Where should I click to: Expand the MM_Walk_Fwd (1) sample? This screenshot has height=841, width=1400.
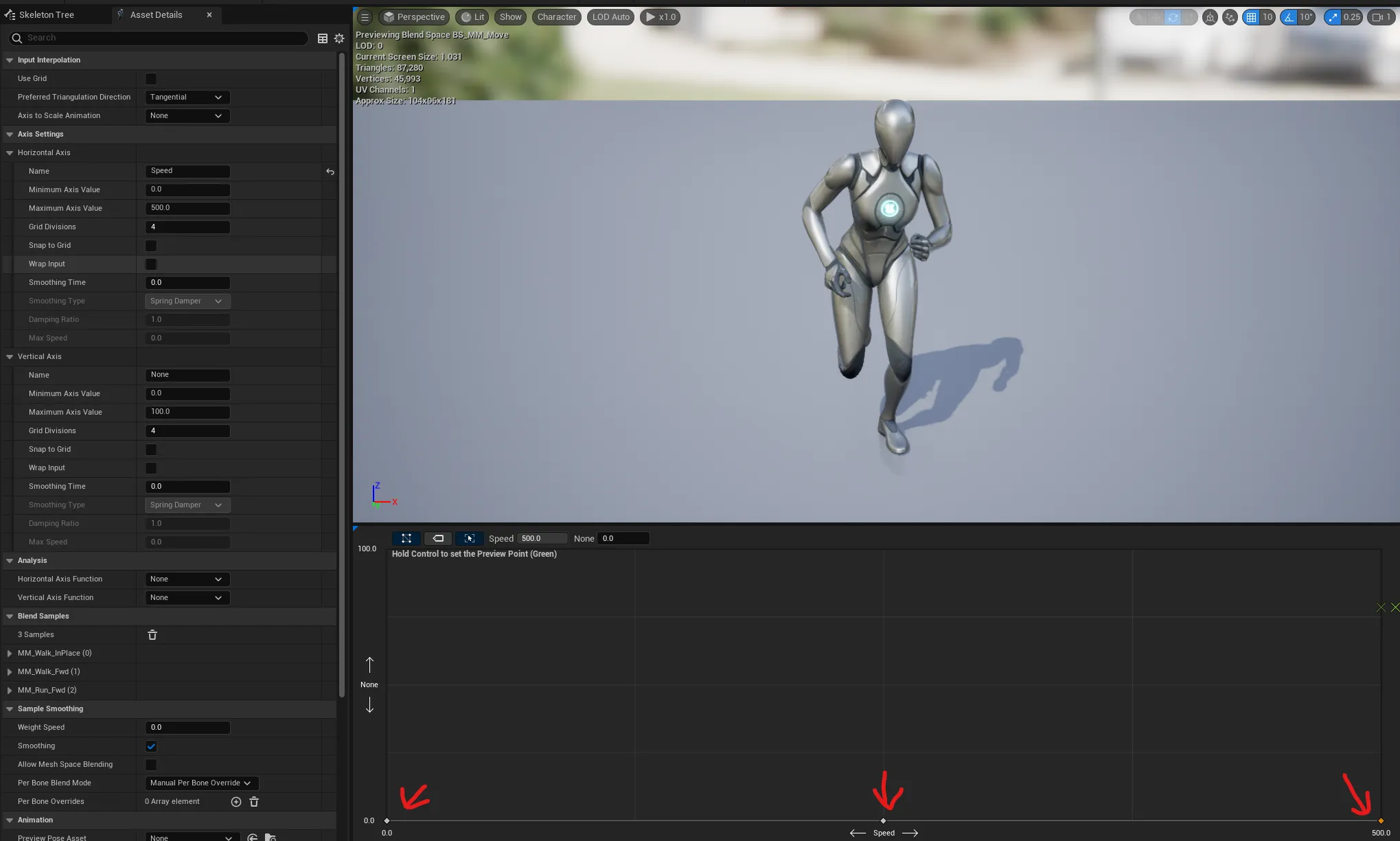10,672
